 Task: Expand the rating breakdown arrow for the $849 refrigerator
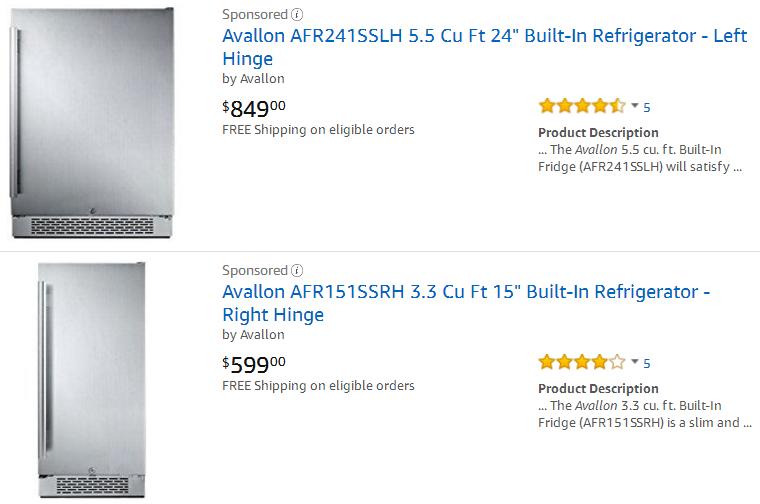pos(634,105)
